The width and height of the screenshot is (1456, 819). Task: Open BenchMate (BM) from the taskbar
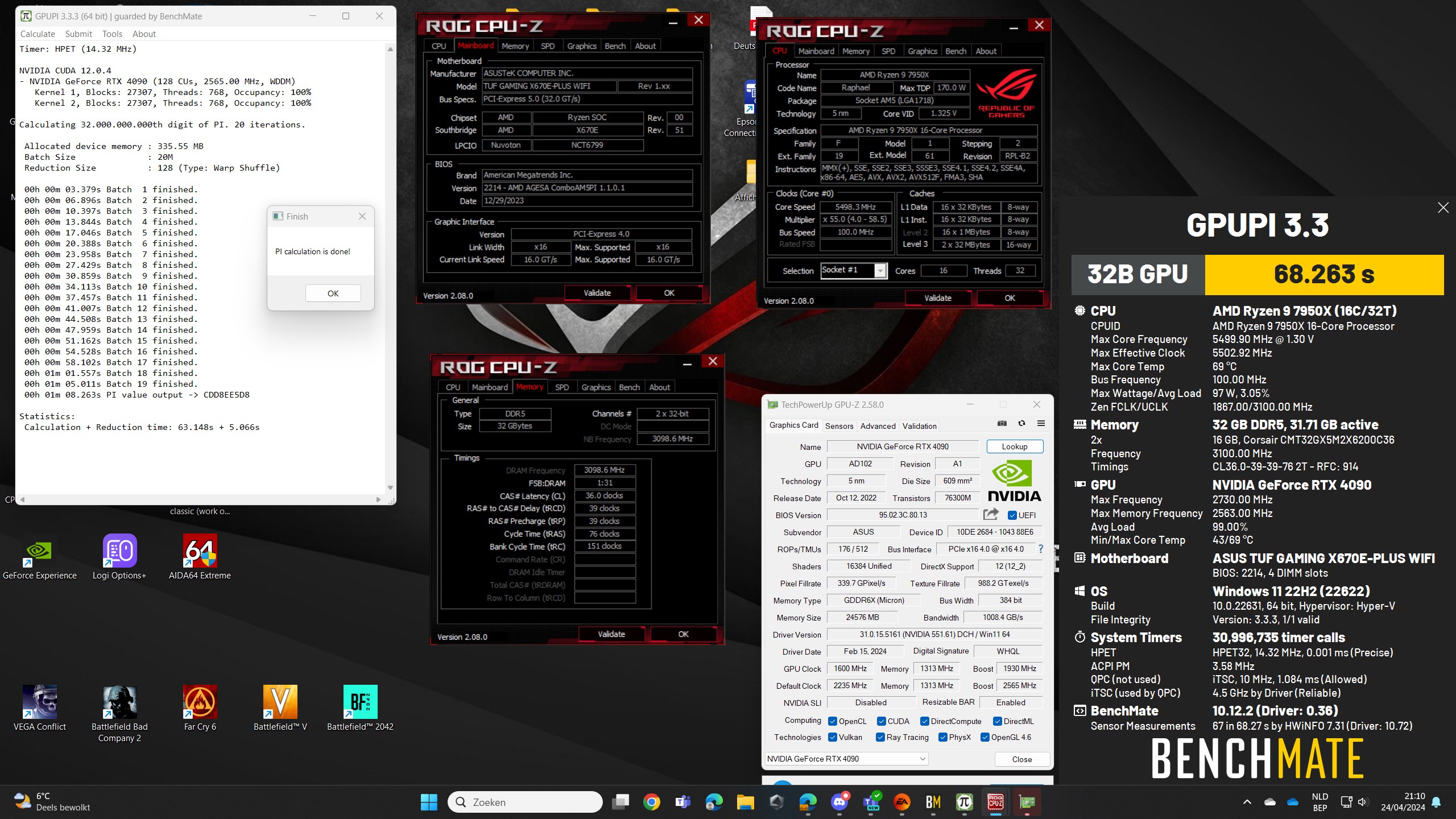point(933,802)
